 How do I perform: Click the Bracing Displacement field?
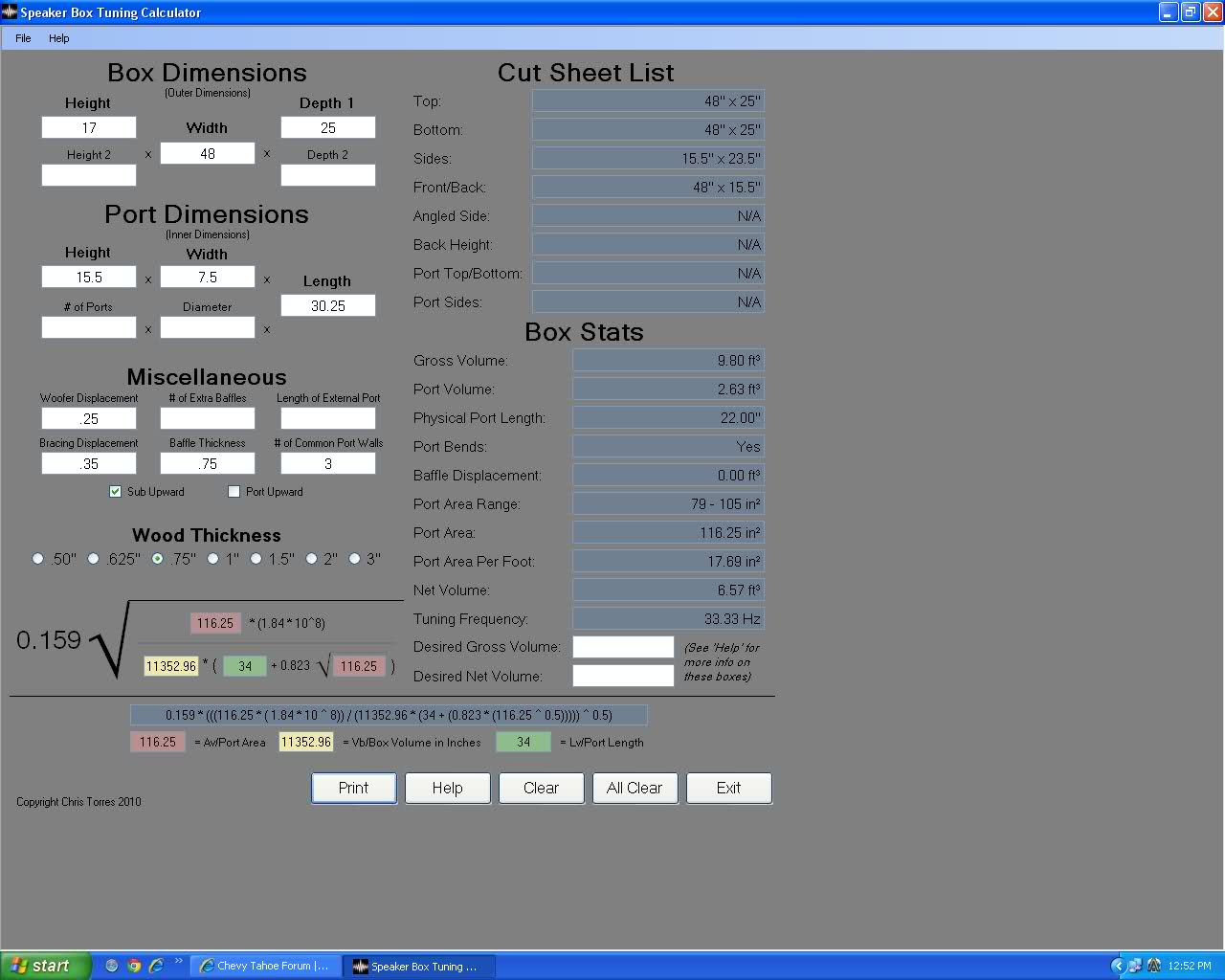tap(89, 463)
